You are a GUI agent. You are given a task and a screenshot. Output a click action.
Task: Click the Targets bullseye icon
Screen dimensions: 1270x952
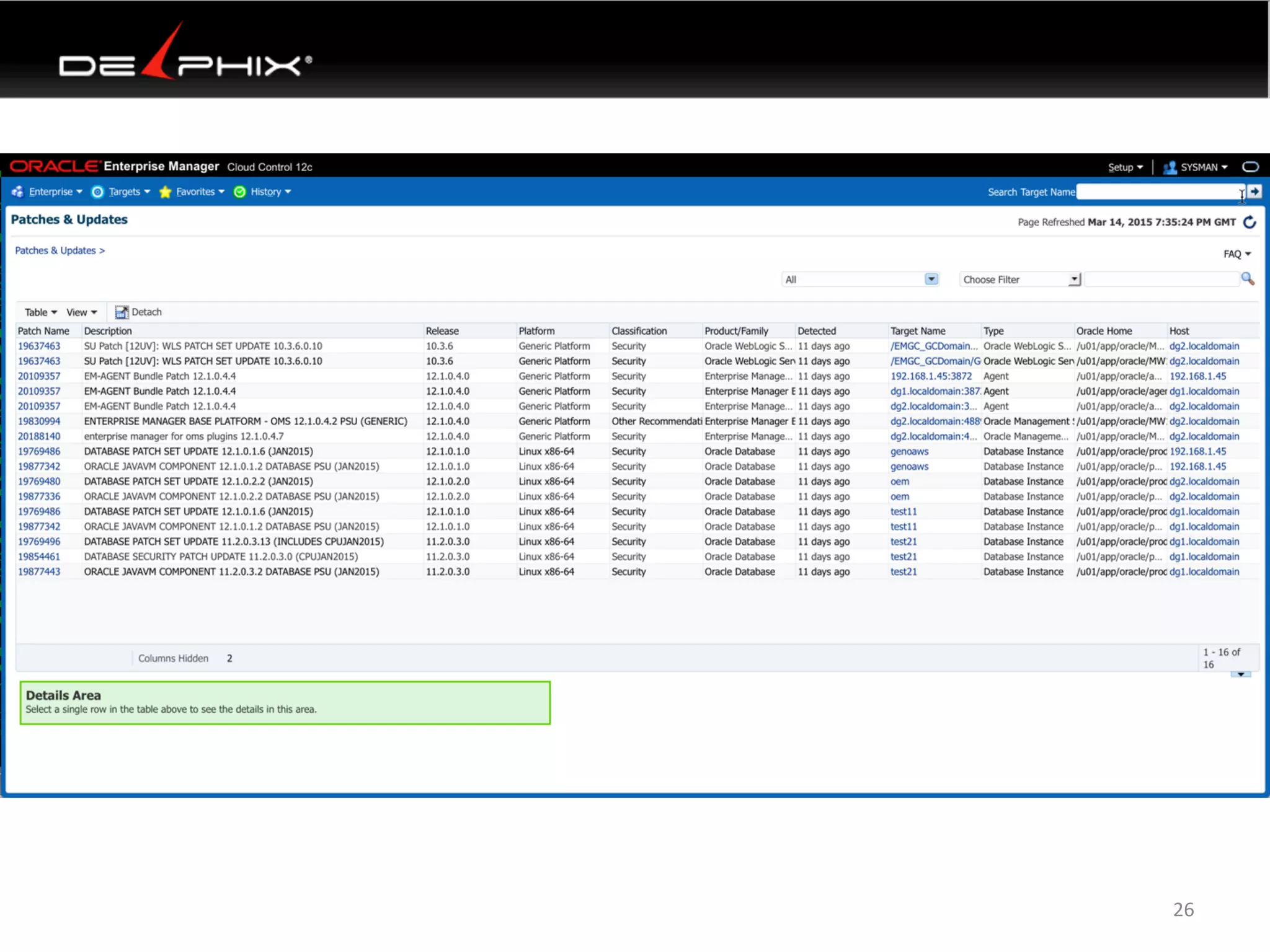point(97,192)
